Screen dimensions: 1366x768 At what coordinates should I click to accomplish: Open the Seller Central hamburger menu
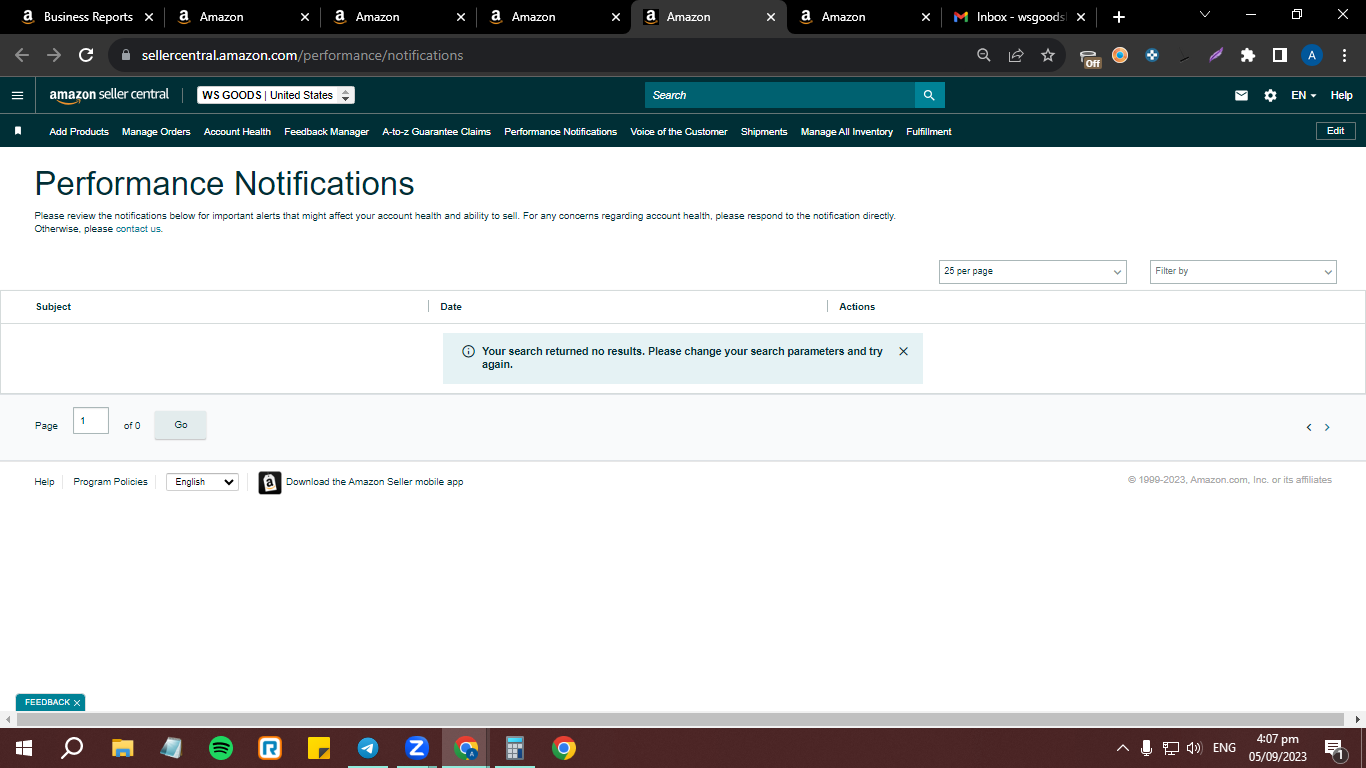tap(17, 95)
